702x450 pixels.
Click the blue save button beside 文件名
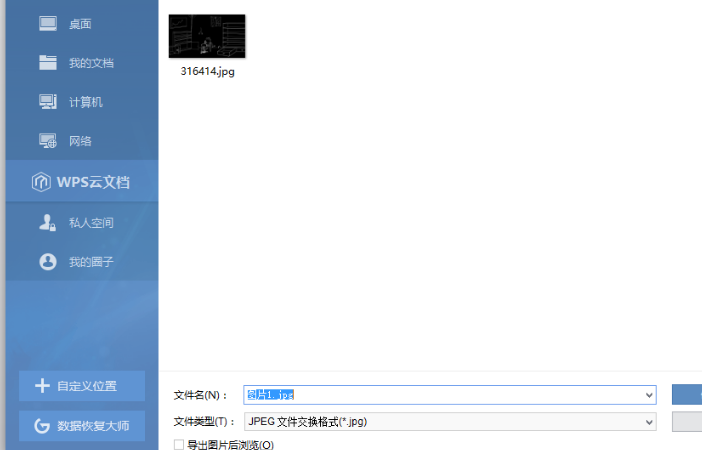pyautogui.click(x=687, y=394)
